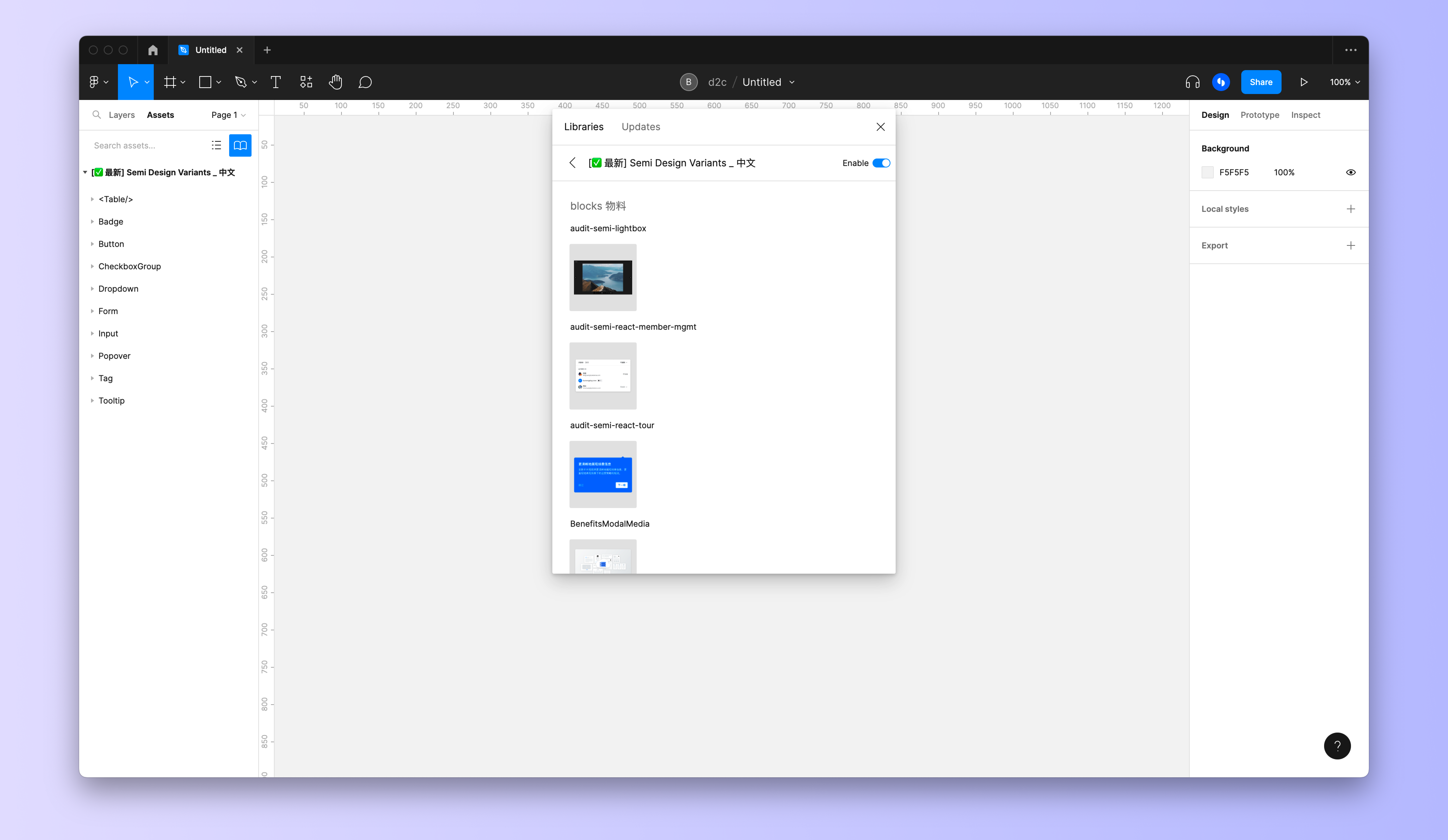This screenshot has width=1448, height=840.
Task: Toggle background visibility eye icon
Action: [1351, 172]
